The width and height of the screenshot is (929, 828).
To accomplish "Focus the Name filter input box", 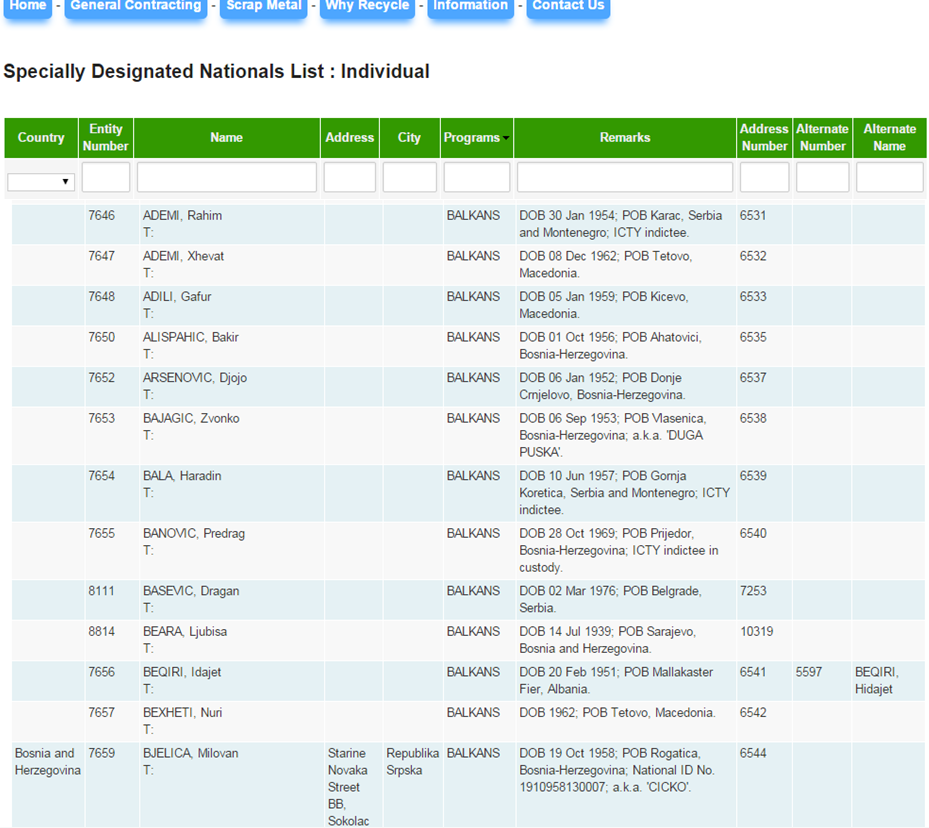I will click(x=227, y=178).
